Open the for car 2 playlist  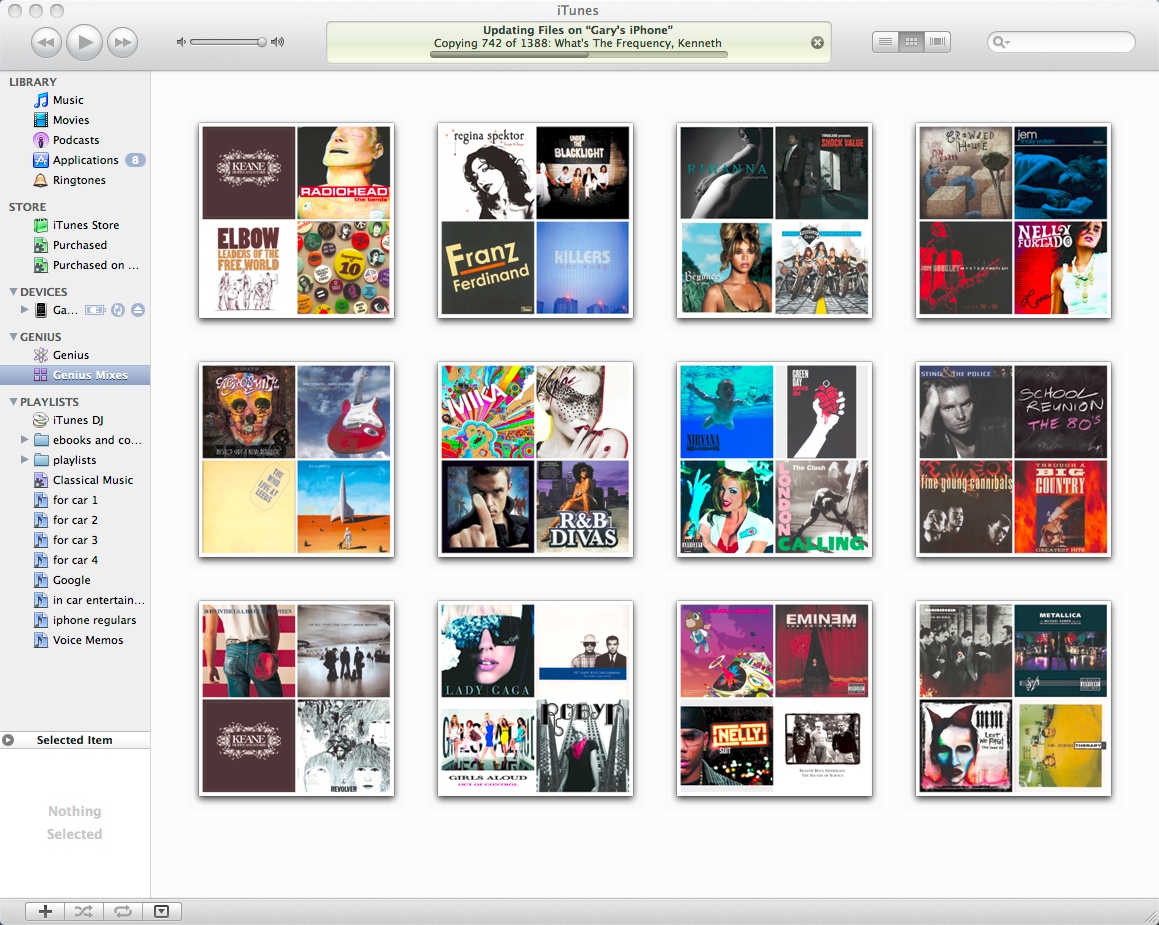pyautogui.click(x=75, y=520)
